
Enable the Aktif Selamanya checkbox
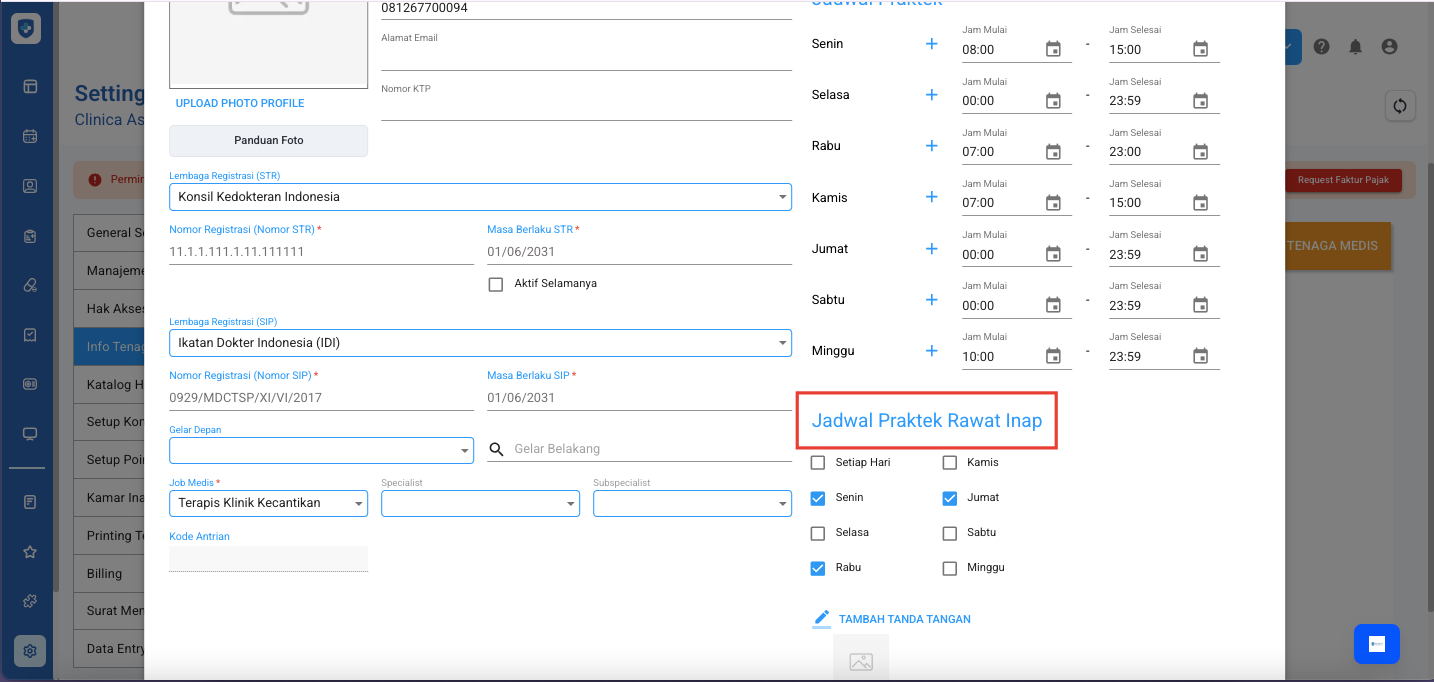pyautogui.click(x=496, y=284)
